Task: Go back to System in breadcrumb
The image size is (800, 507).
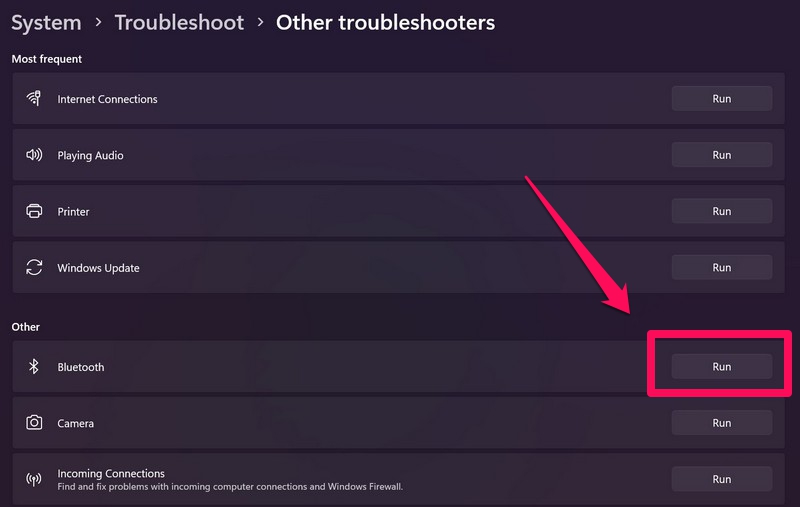Action: click(x=46, y=22)
